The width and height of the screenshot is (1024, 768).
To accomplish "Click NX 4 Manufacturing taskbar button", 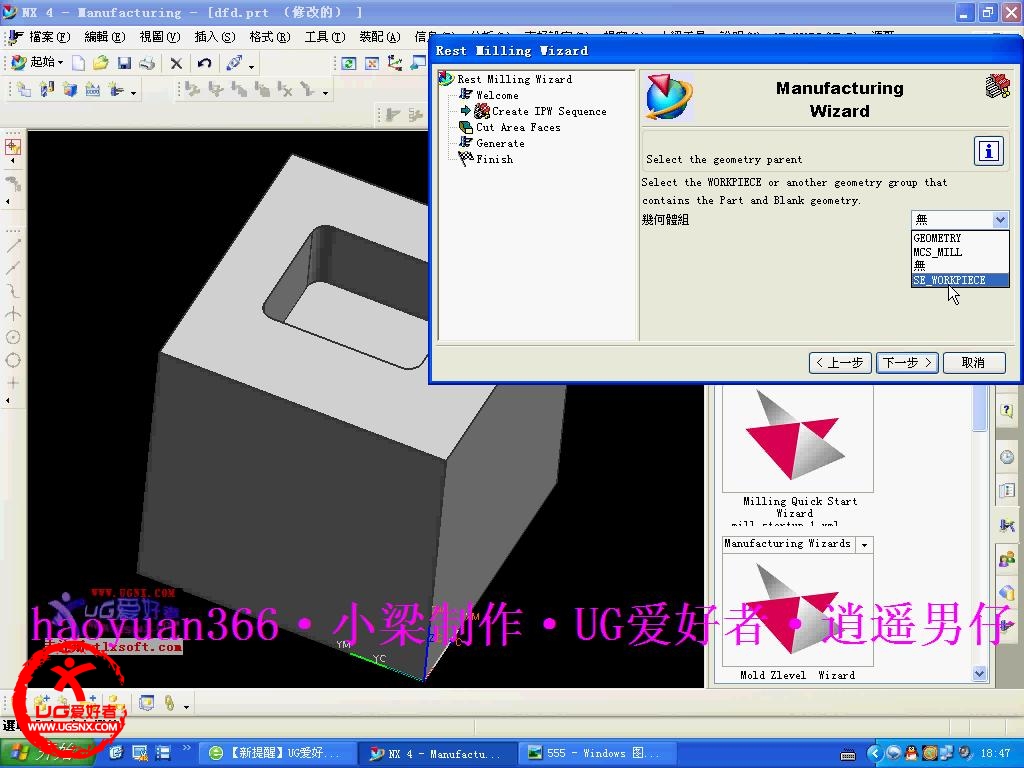I will (438, 753).
